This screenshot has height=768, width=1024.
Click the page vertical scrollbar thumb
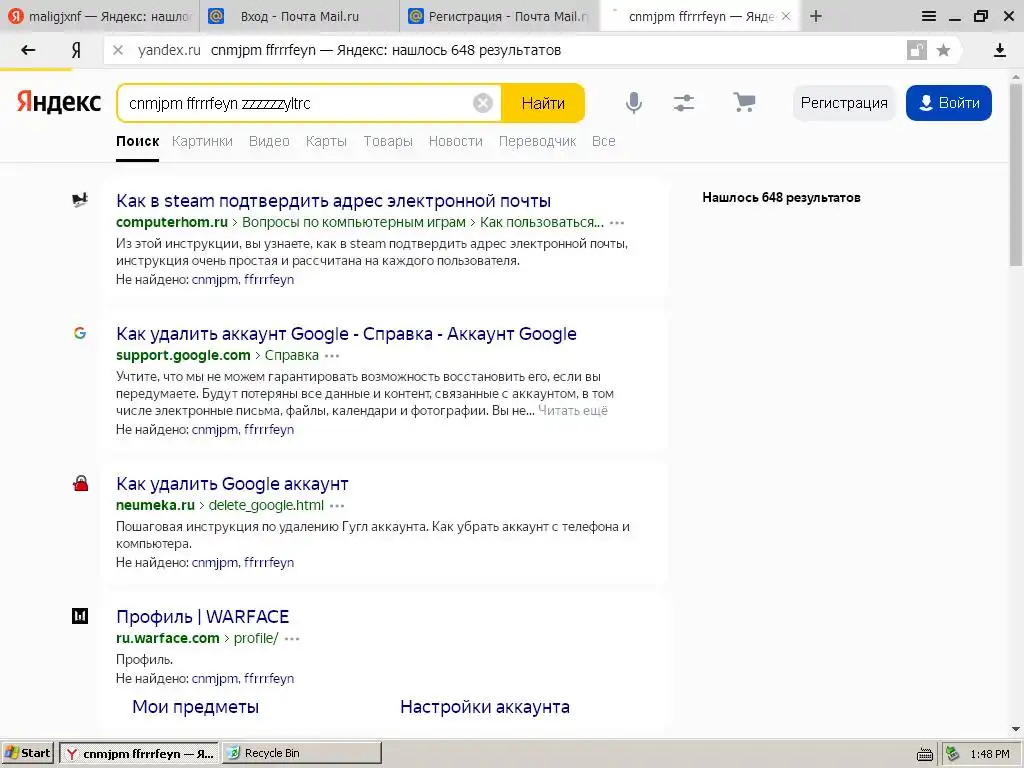point(1016,173)
